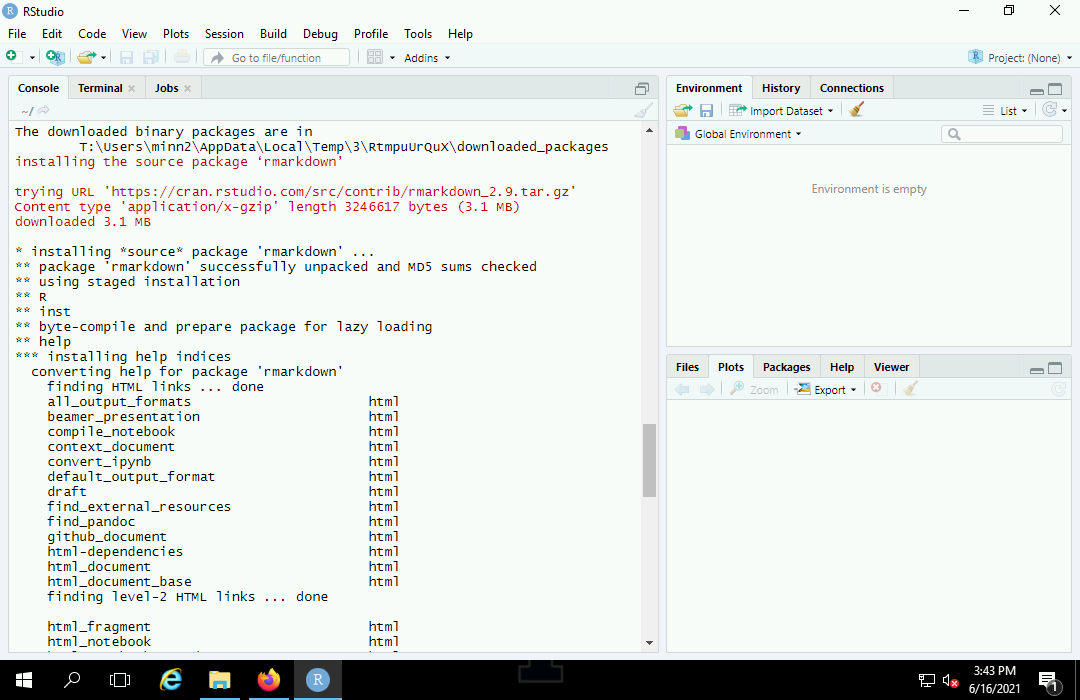Create a new project icon
Image resolution: width=1080 pixels, height=700 pixels.
(55, 57)
